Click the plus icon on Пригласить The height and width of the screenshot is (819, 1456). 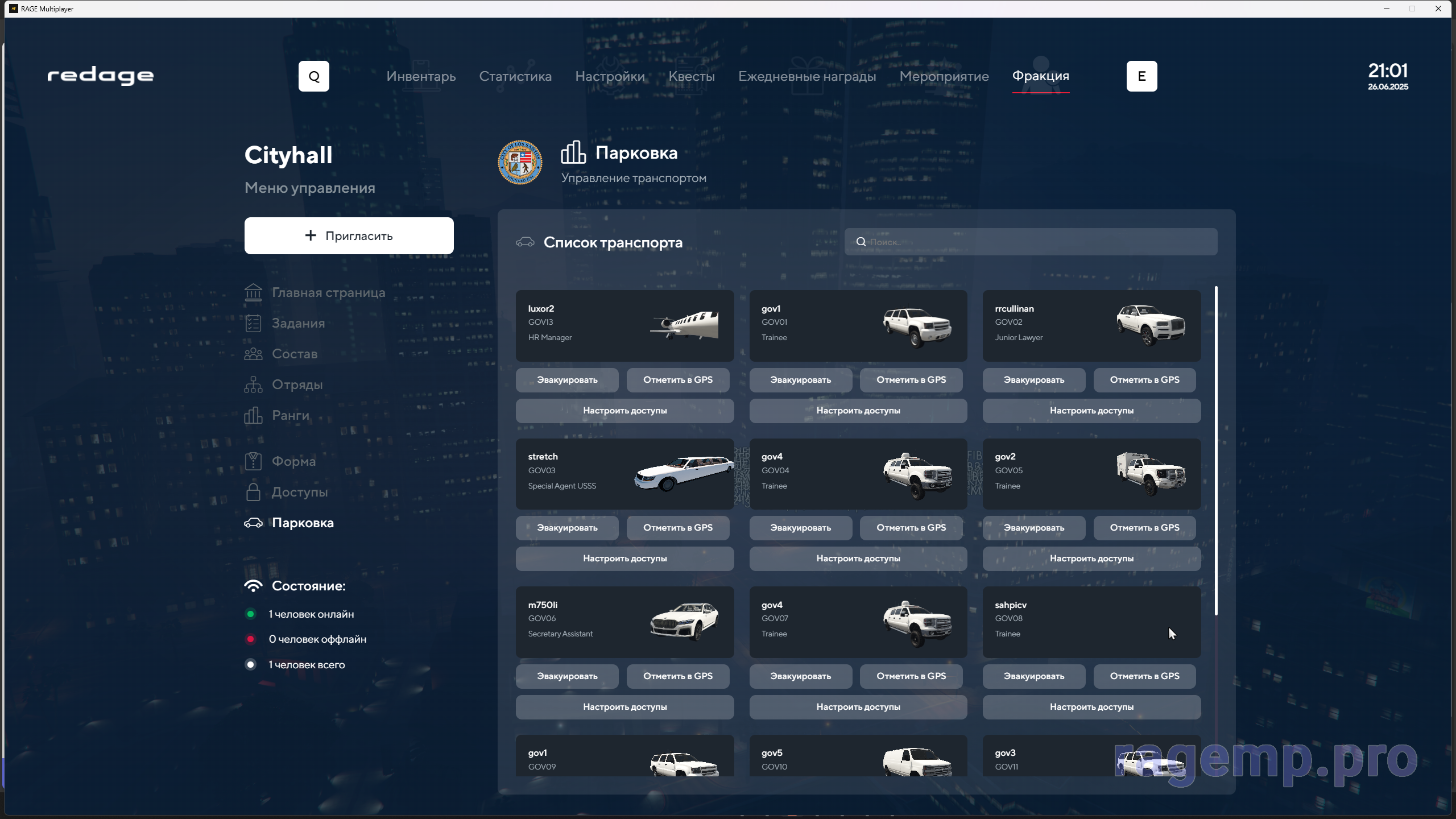[311, 235]
